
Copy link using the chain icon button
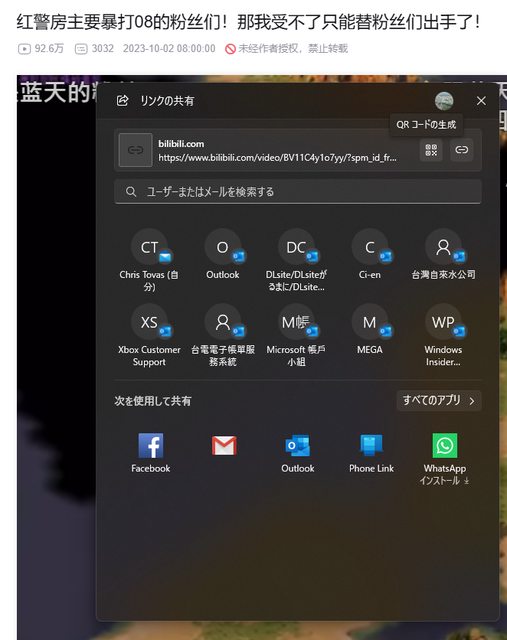coord(462,150)
